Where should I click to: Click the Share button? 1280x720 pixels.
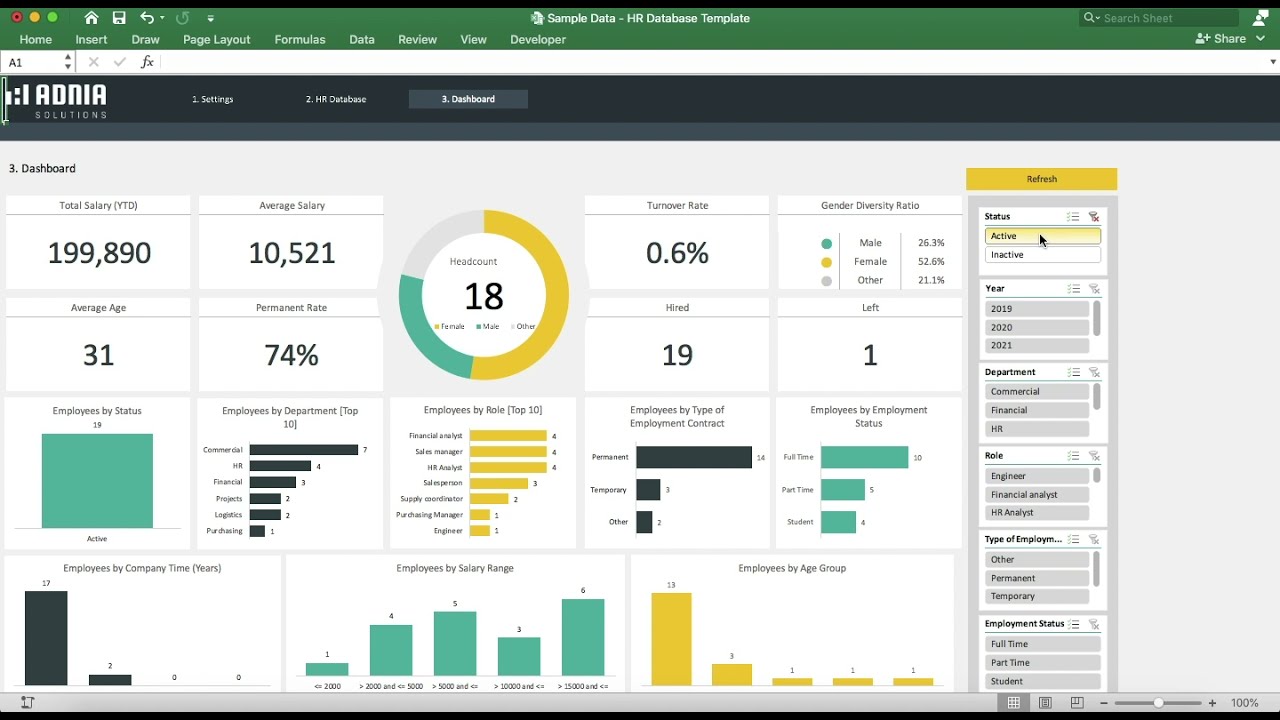click(x=1221, y=39)
